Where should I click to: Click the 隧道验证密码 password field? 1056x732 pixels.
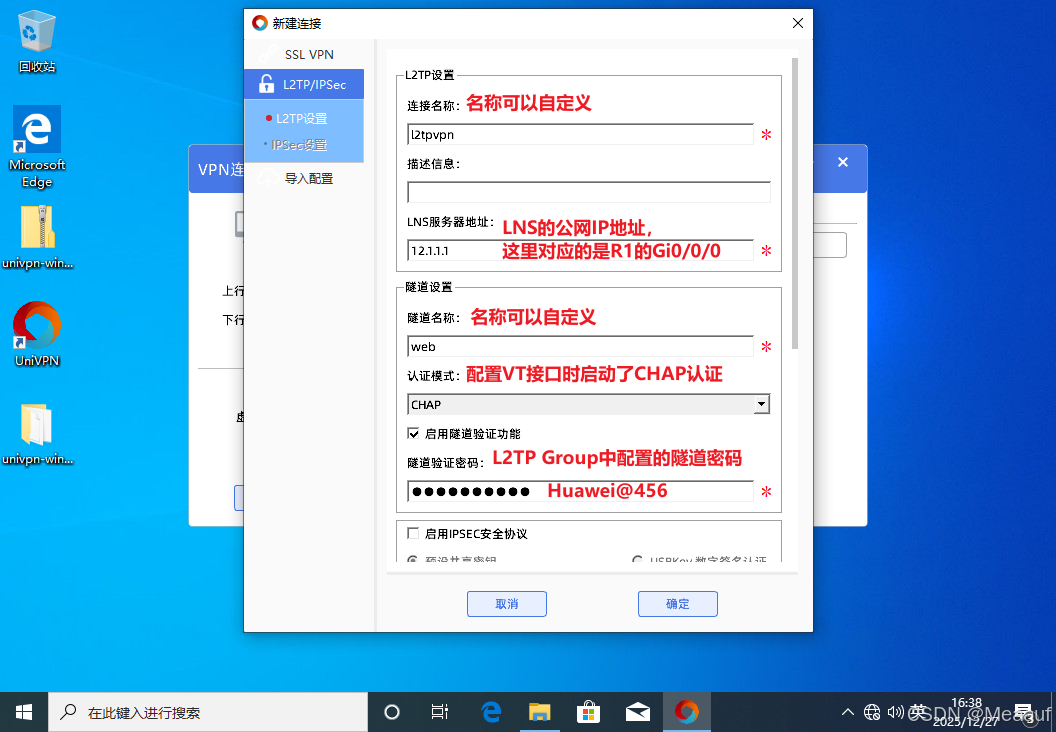pos(581,491)
